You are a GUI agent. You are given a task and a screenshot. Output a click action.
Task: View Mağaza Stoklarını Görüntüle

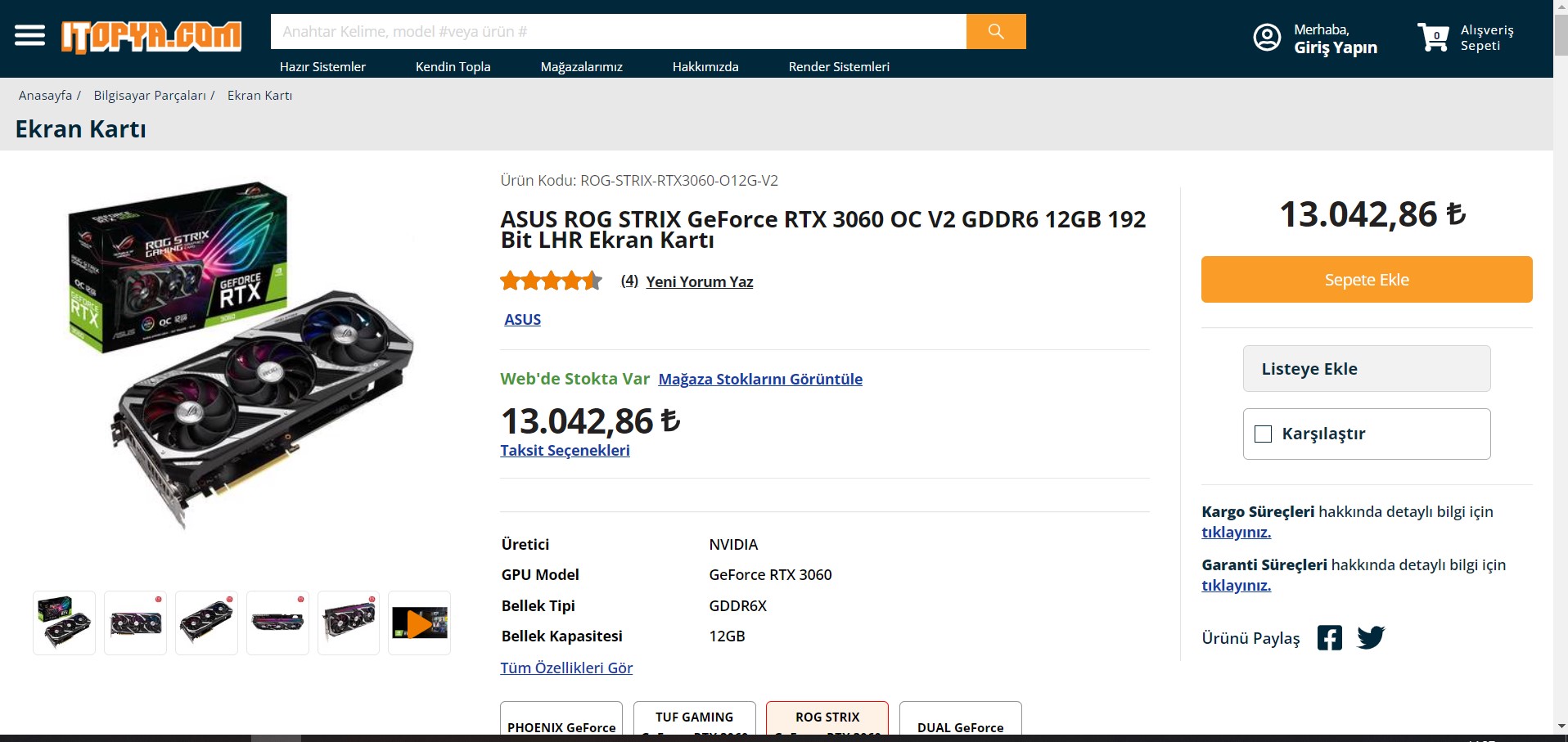click(760, 379)
